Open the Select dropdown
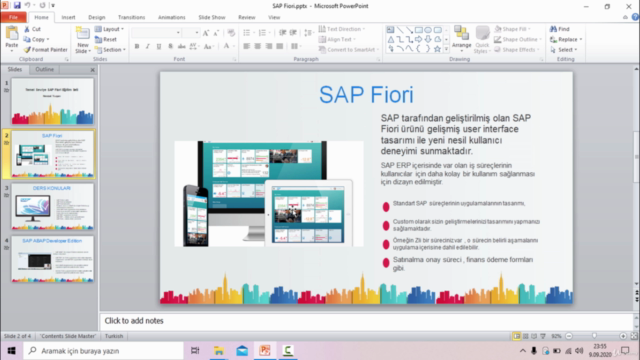The width and height of the screenshot is (640, 360). tap(564, 49)
